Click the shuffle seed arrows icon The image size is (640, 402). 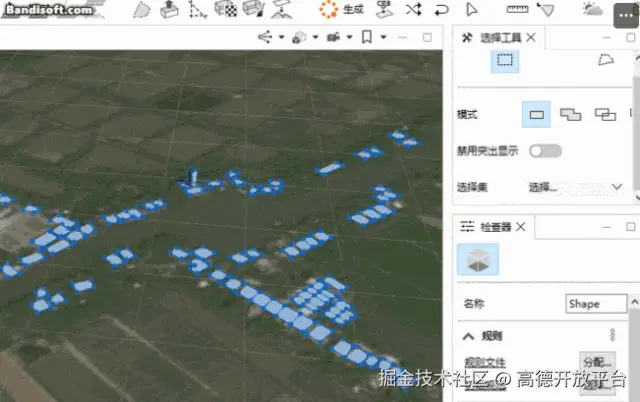413,9
